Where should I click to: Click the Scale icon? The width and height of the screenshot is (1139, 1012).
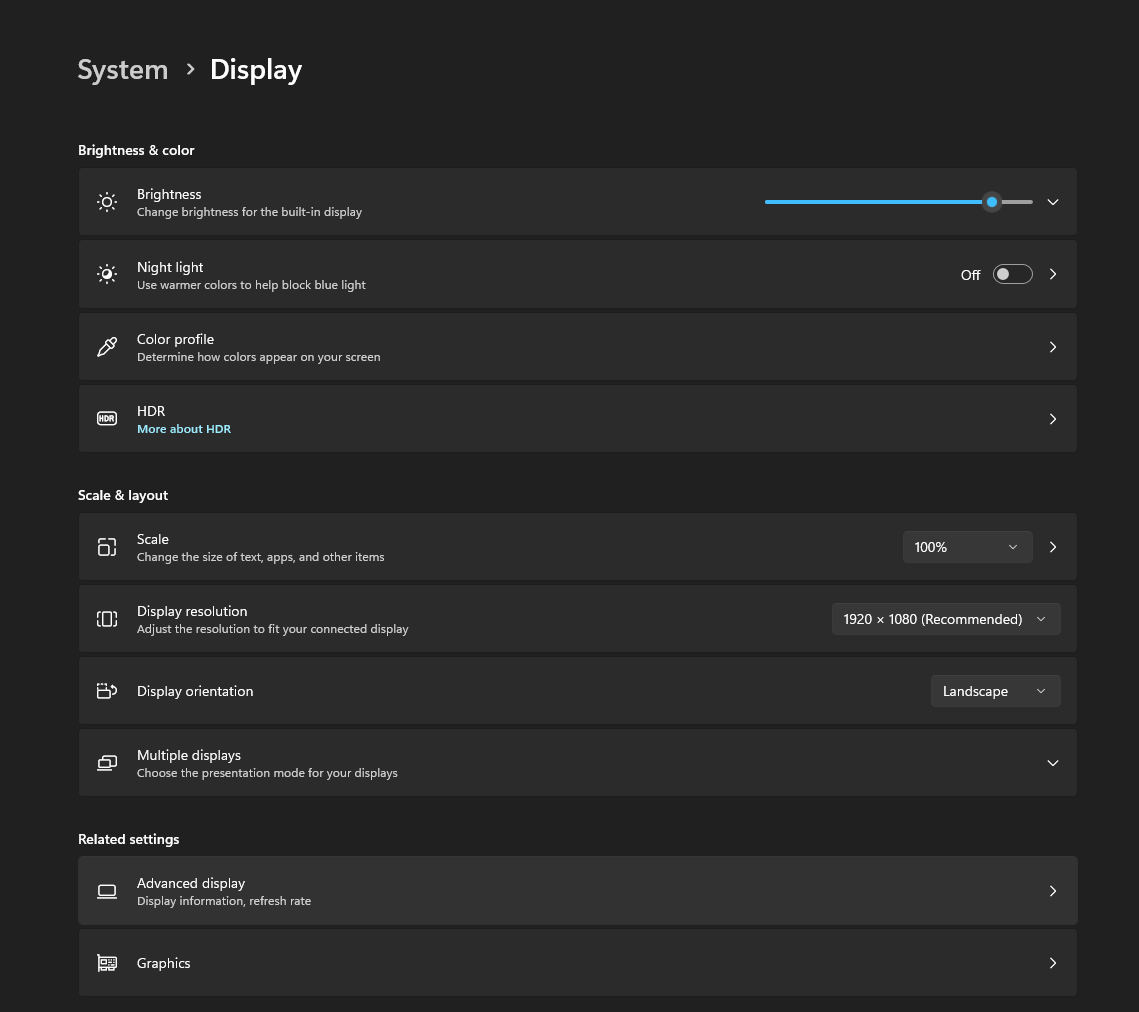pos(107,547)
